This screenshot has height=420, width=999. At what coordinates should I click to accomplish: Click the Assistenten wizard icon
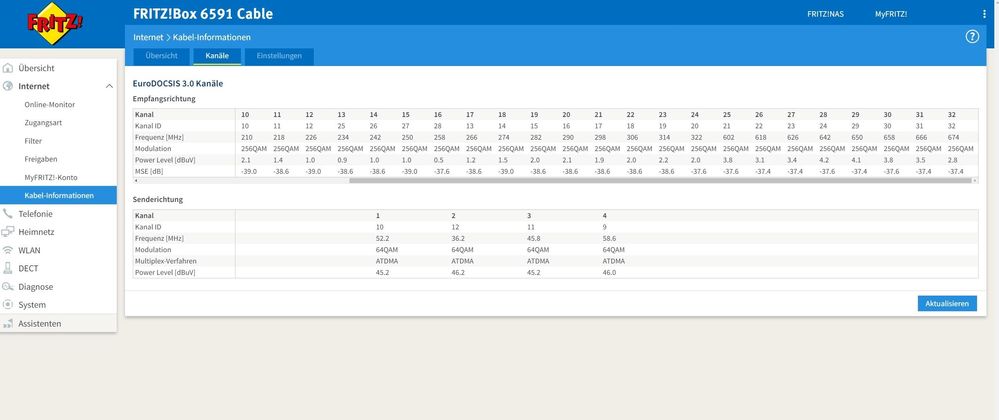pyautogui.click(x=8, y=323)
